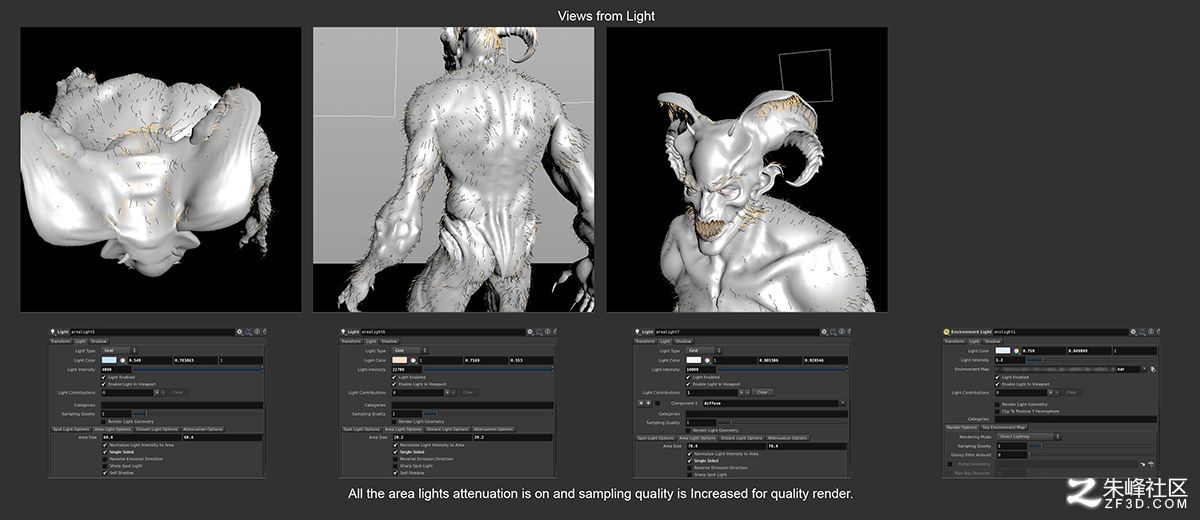Screen dimensions: 1200x520
Task: Click the Environment Light icon of envlight1
Action: point(946,332)
